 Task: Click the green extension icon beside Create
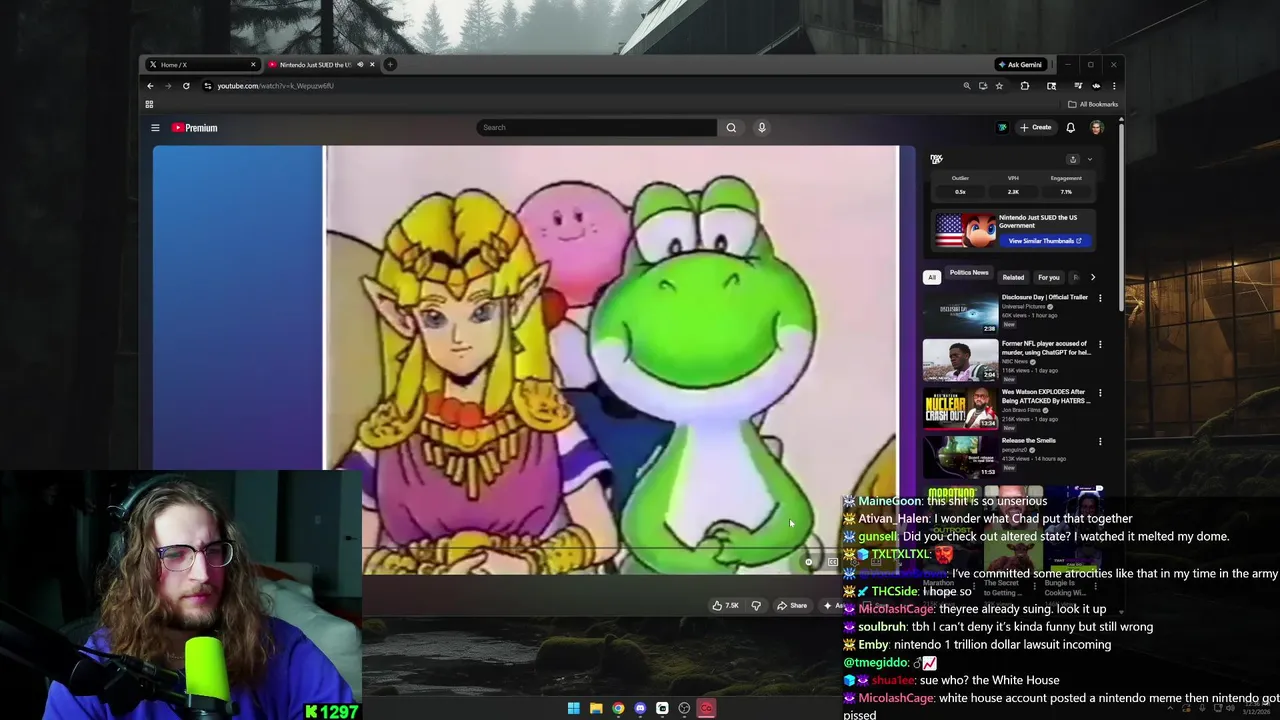pyautogui.click(x=1002, y=128)
